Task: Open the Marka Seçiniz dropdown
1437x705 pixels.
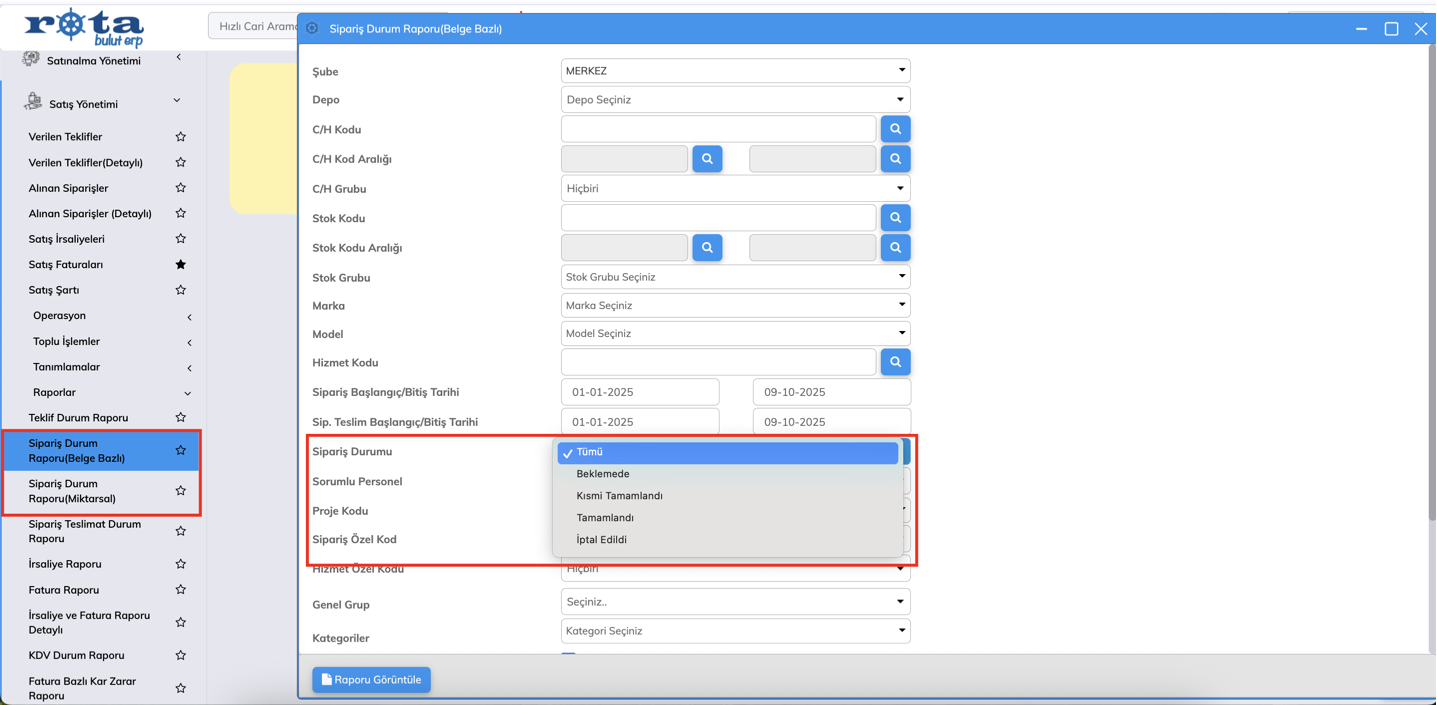Action: tap(735, 306)
